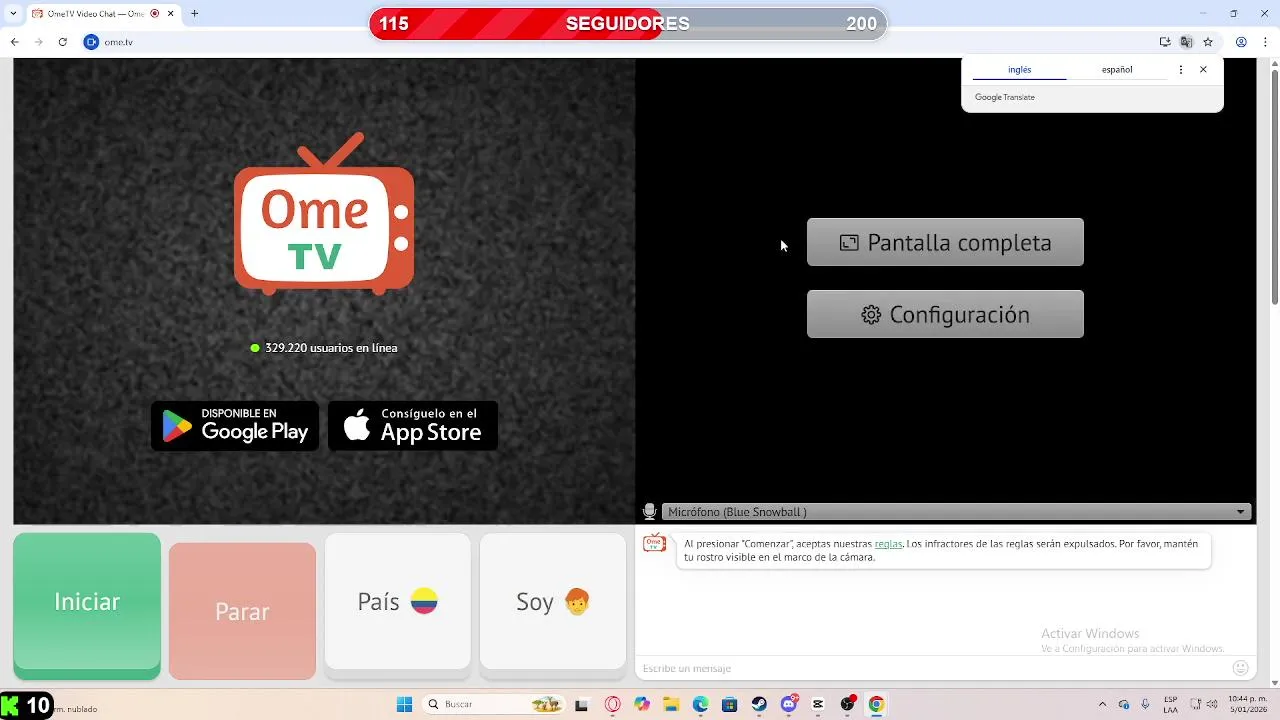
Task: Open Translate popup three-dot options menu
Action: point(1181,70)
